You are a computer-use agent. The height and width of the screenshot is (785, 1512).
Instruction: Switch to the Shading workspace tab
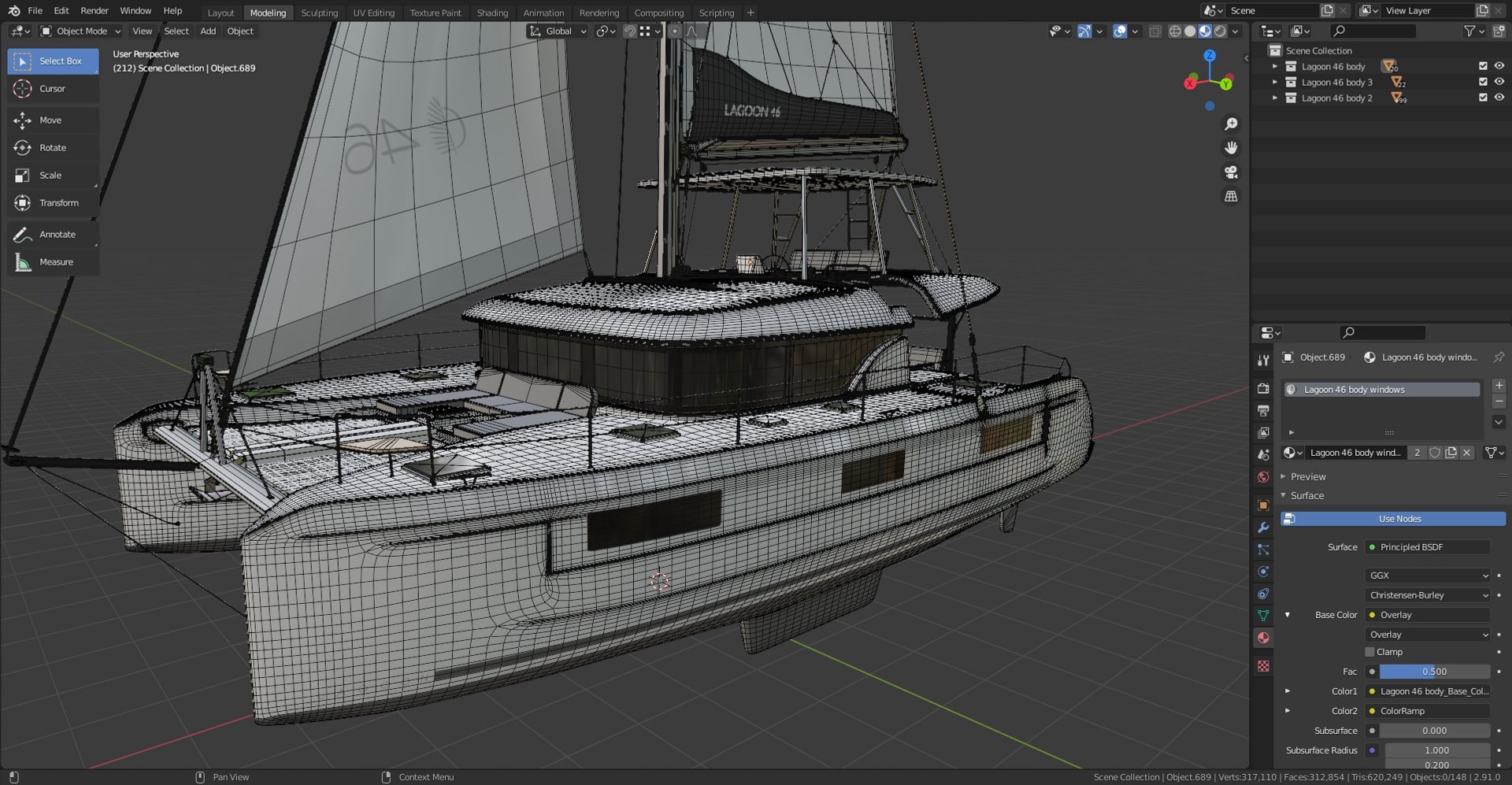coord(492,13)
